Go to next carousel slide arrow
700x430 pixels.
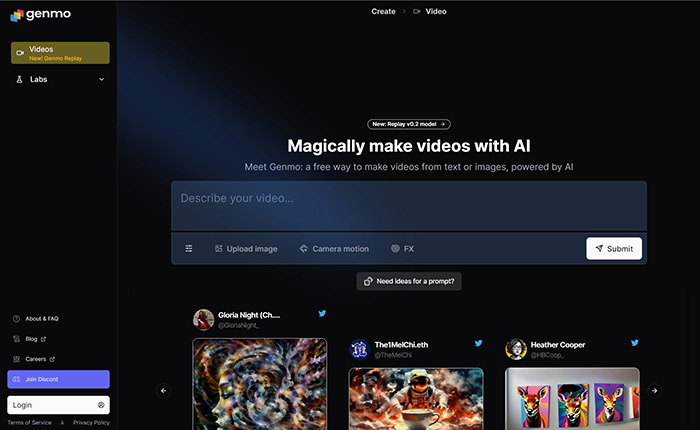point(654,391)
